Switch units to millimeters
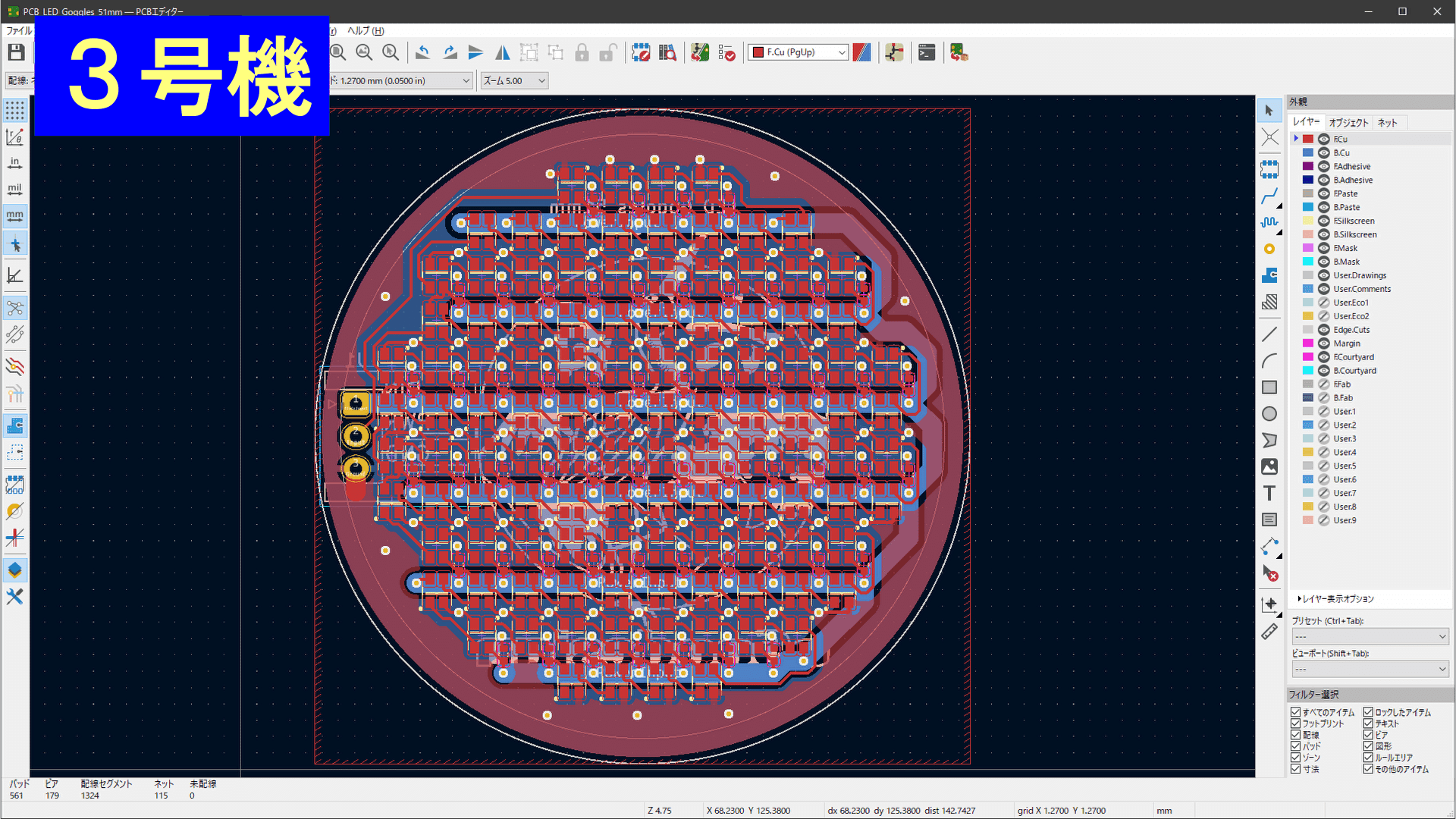1456x819 pixels. 14,216
